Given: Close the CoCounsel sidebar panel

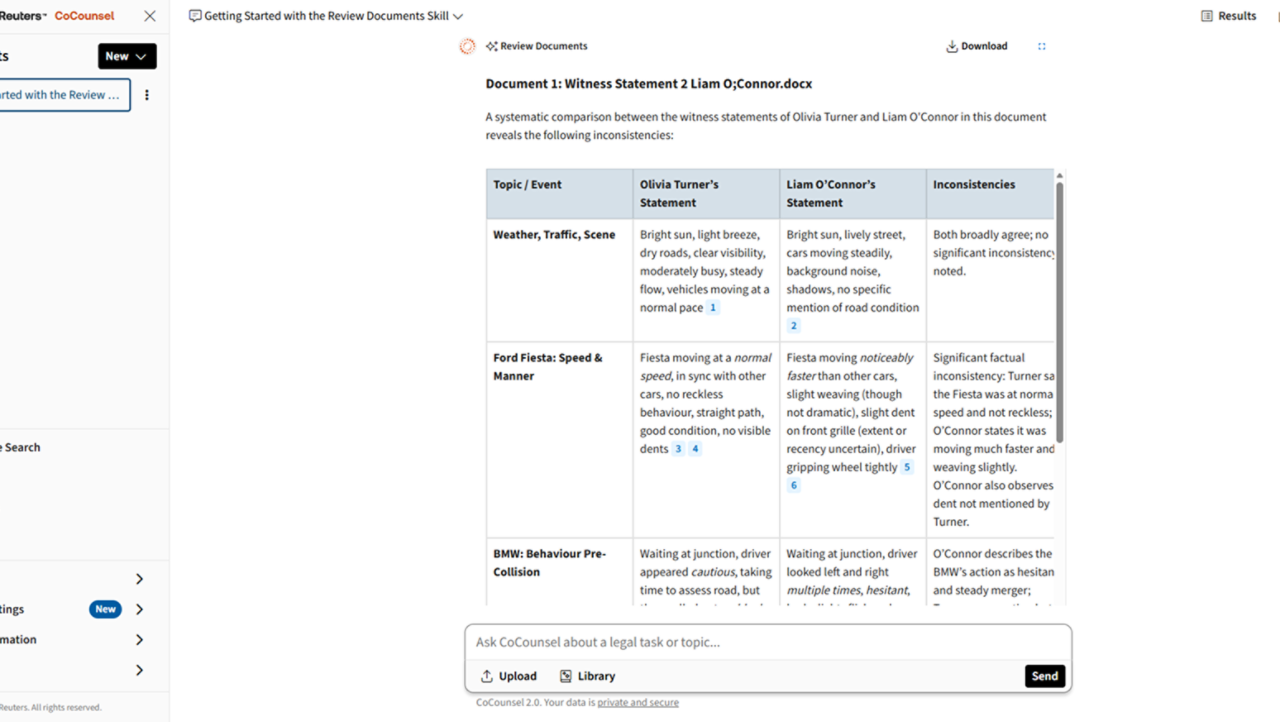Looking at the screenshot, I should (150, 16).
